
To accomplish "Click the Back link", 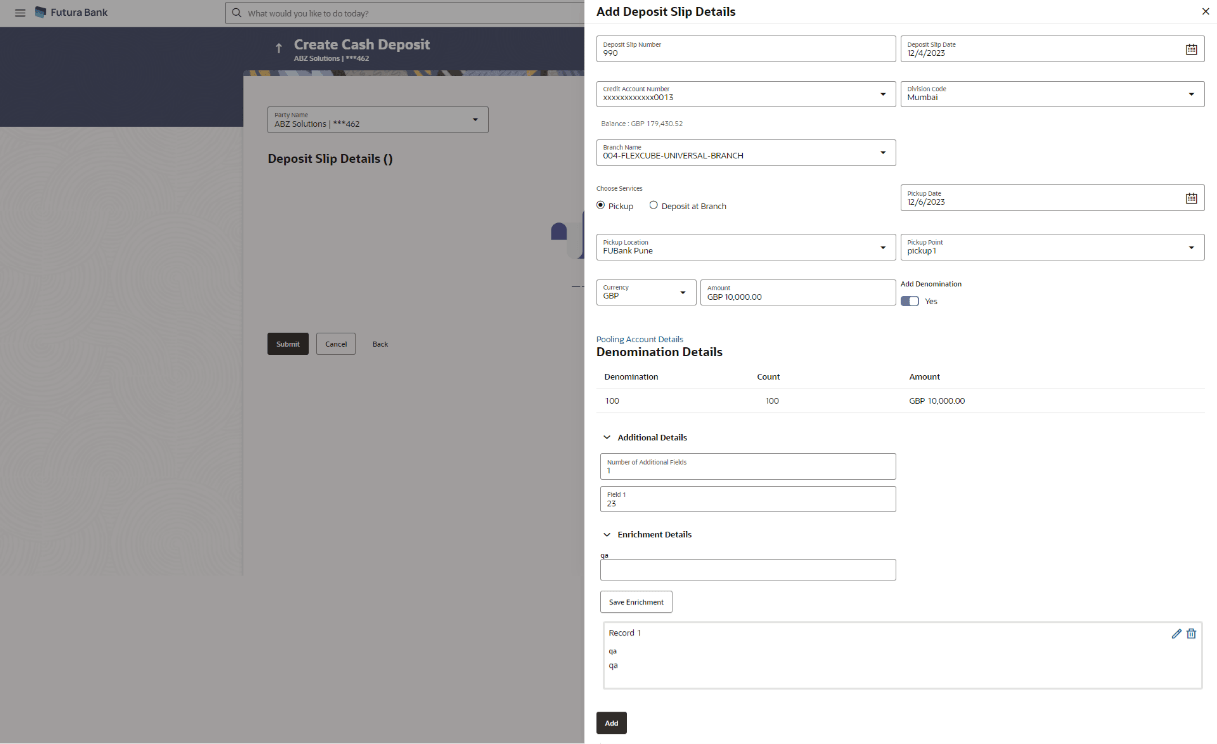I will (x=380, y=344).
